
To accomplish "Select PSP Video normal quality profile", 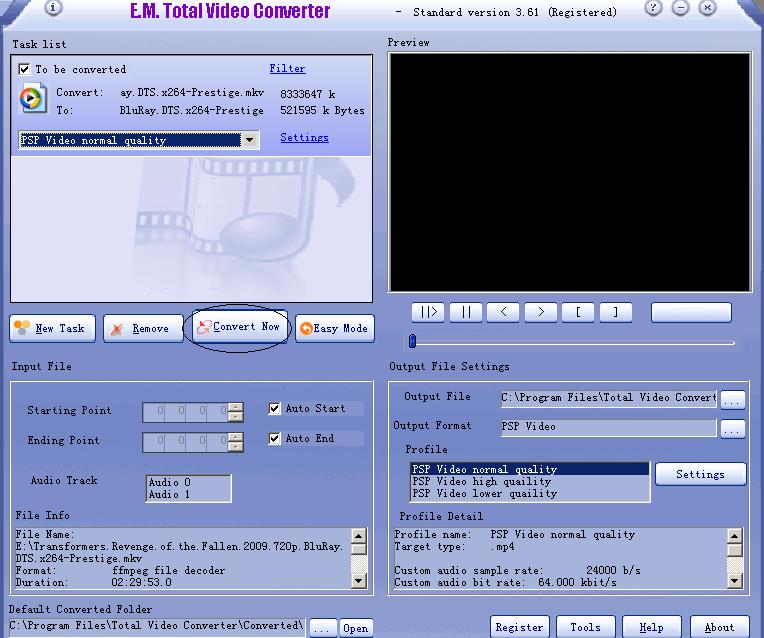I will [x=530, y=469].
